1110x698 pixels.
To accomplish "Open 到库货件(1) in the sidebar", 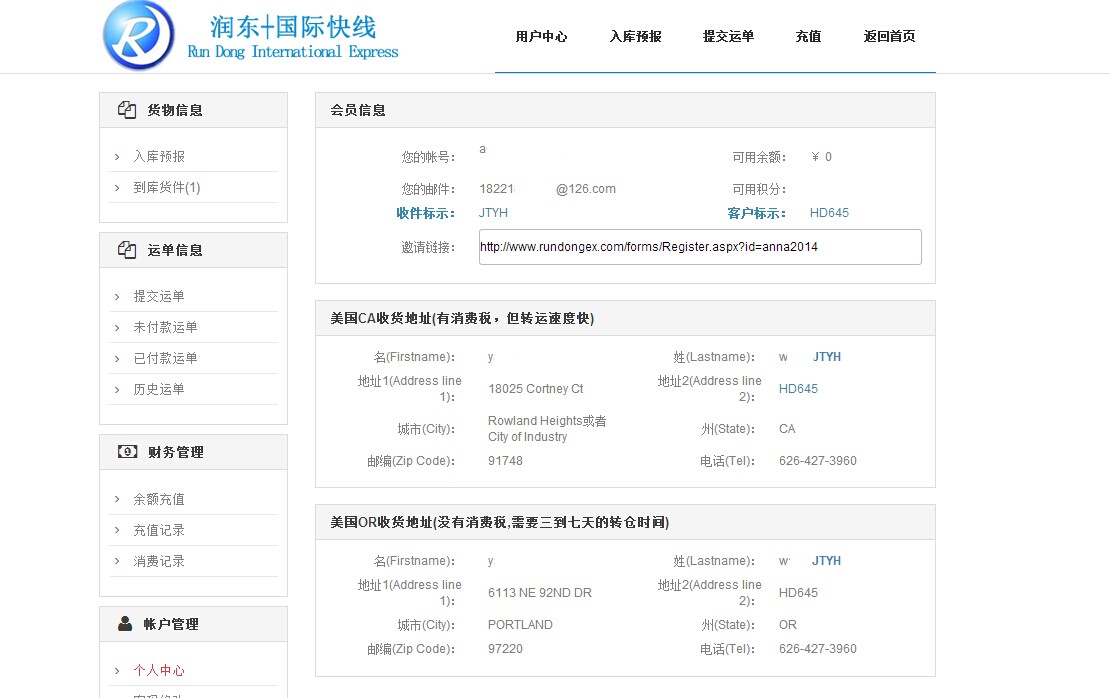I will pyautogui.click(x=167, y=188).
